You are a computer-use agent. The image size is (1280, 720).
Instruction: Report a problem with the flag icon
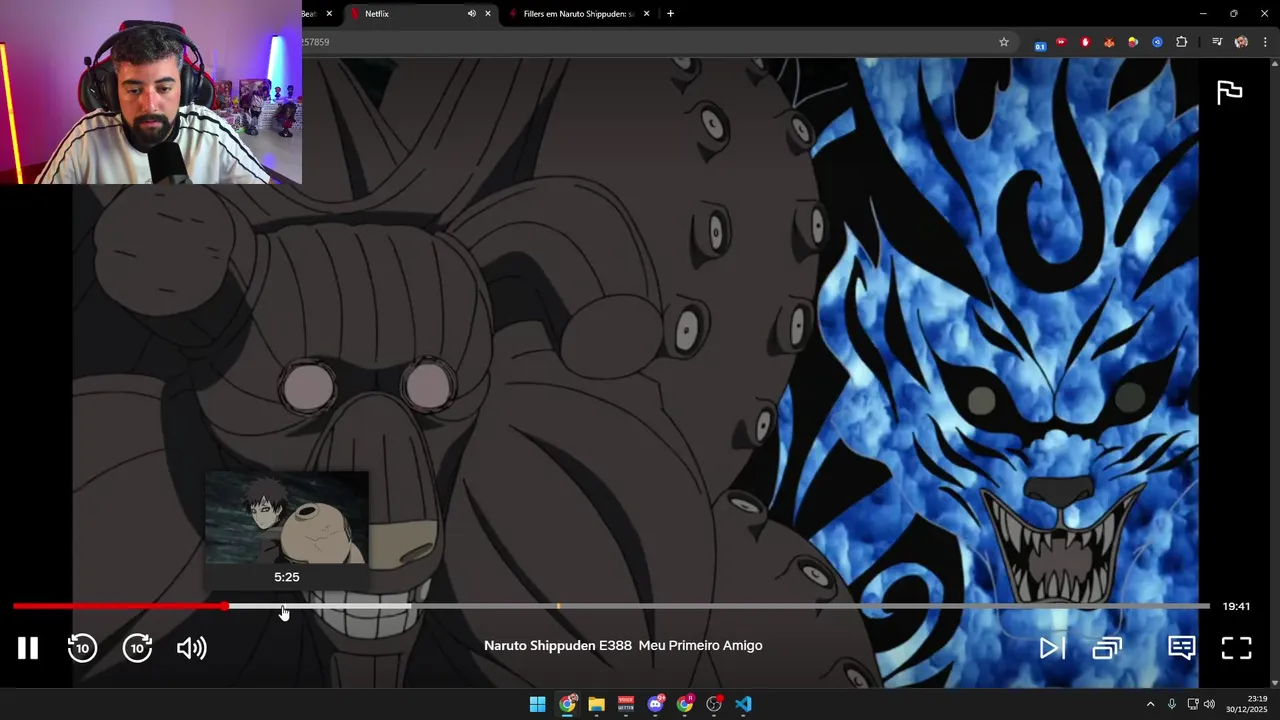click(1229, 92)
